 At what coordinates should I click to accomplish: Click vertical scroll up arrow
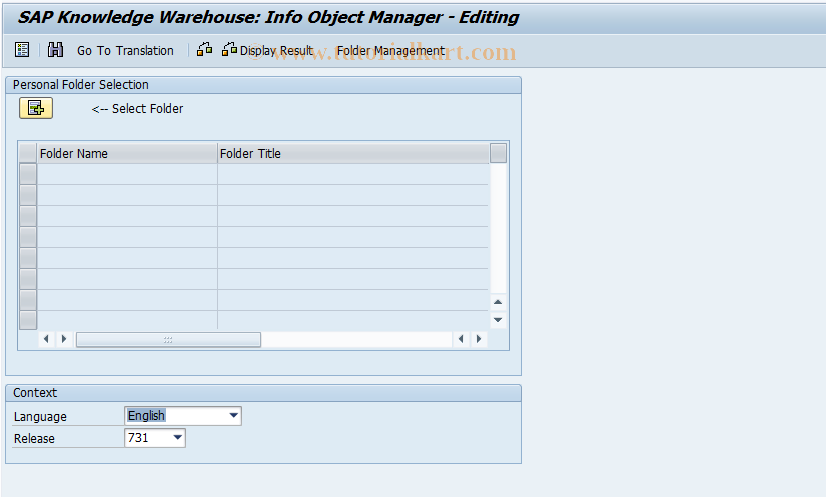click(x=498, y=302)
